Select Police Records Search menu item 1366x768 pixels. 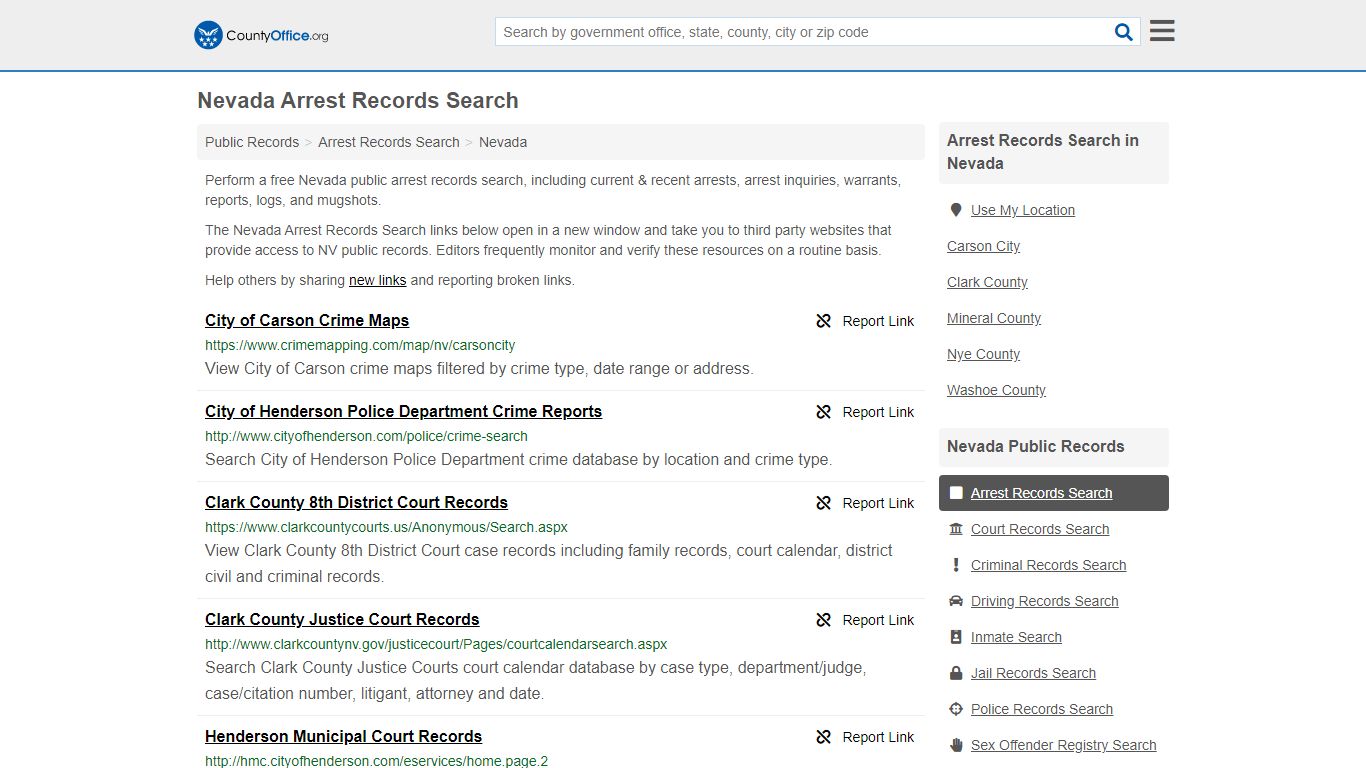click(x=1041, y=709)
